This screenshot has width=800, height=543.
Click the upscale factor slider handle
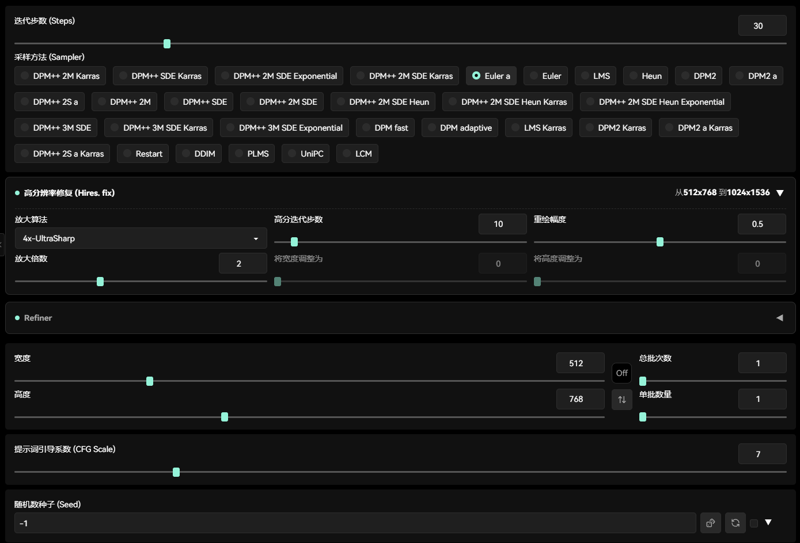click(101, 281)
